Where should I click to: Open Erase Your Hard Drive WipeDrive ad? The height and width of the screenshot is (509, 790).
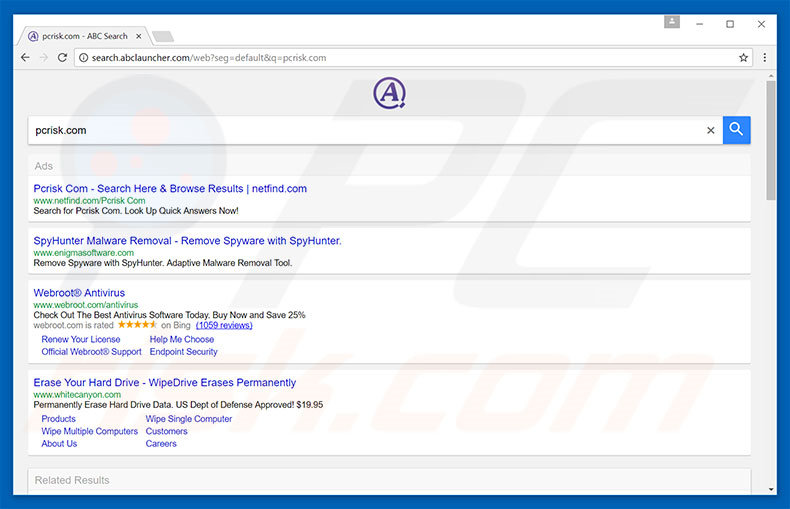(x=165, y=383)
